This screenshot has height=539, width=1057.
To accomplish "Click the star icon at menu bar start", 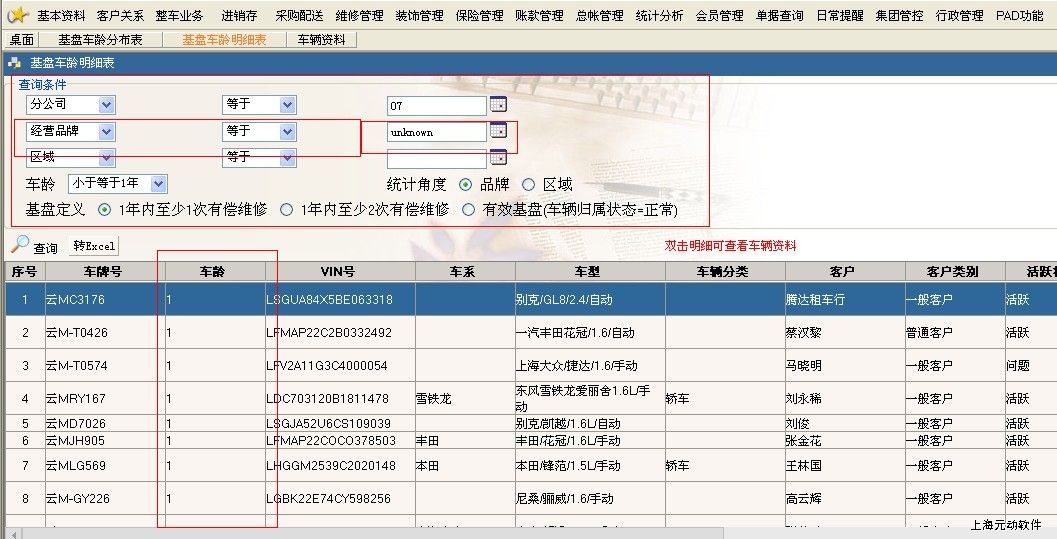I will click(17, 15).
